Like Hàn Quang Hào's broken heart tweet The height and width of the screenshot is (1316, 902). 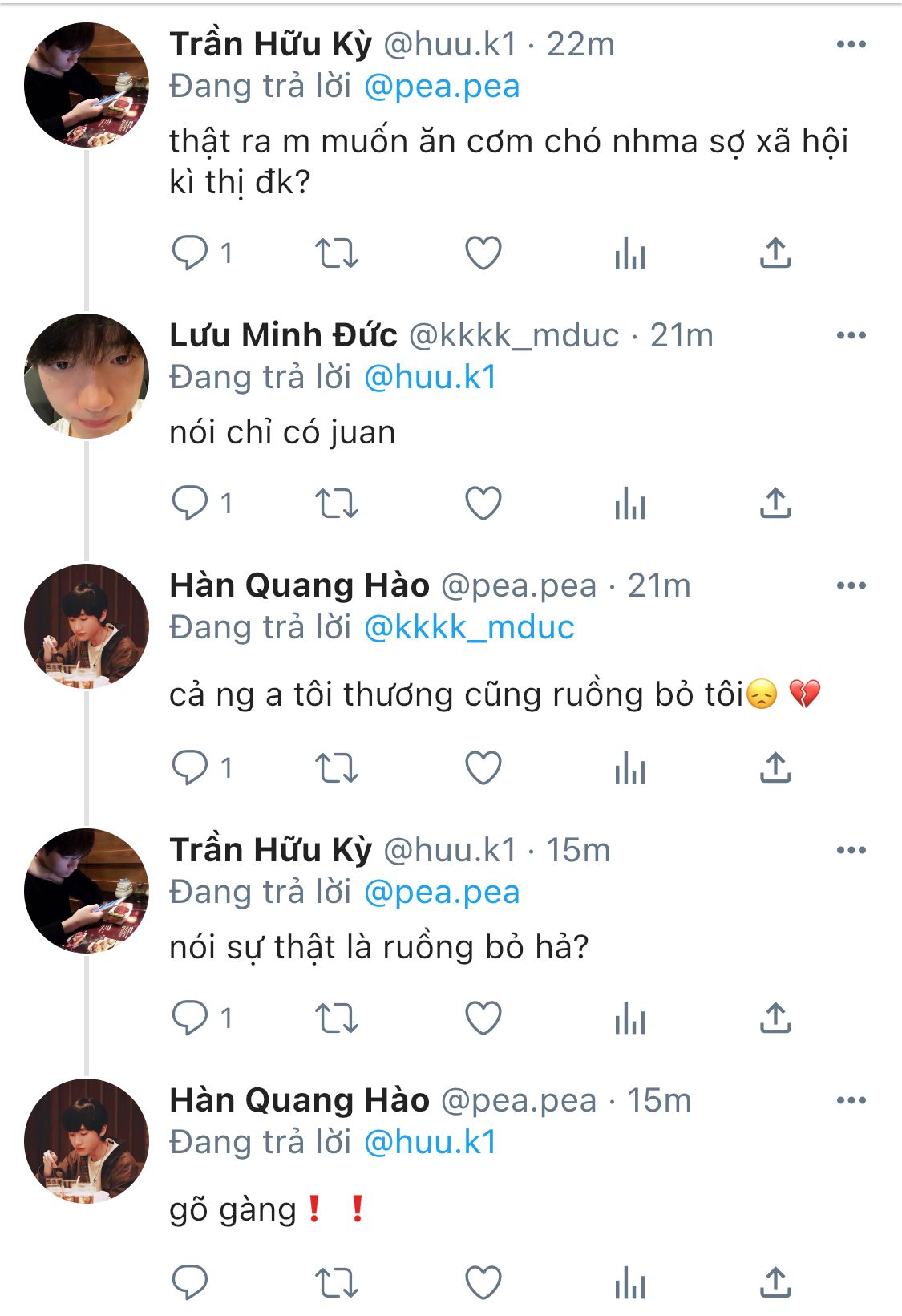pos(483,768)
